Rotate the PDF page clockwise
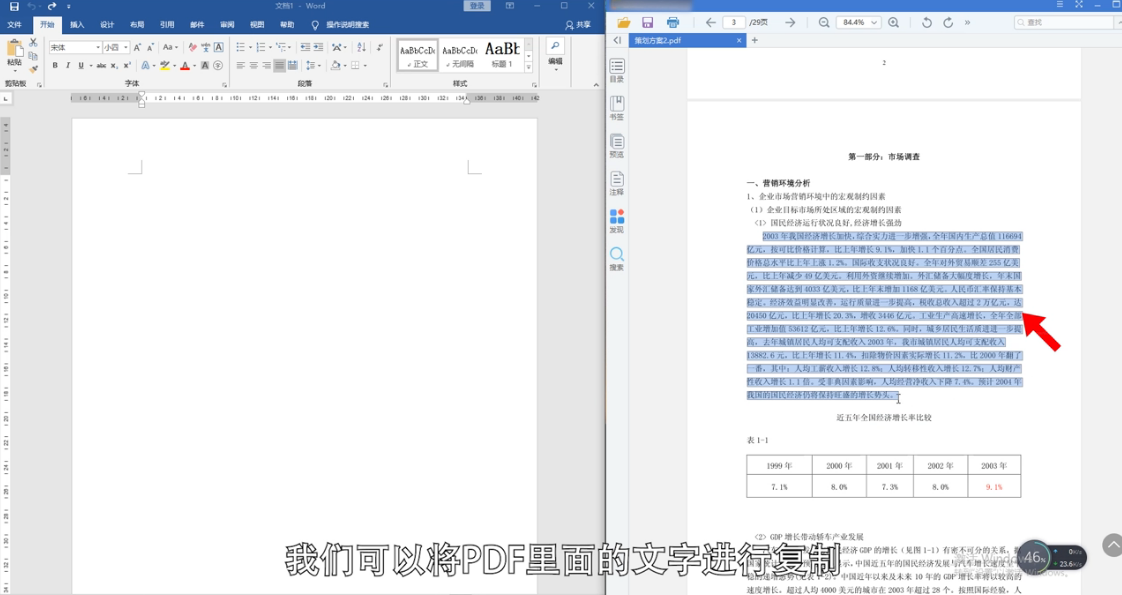Screen dimensions: 1122x595 click(x=948, y=23)
